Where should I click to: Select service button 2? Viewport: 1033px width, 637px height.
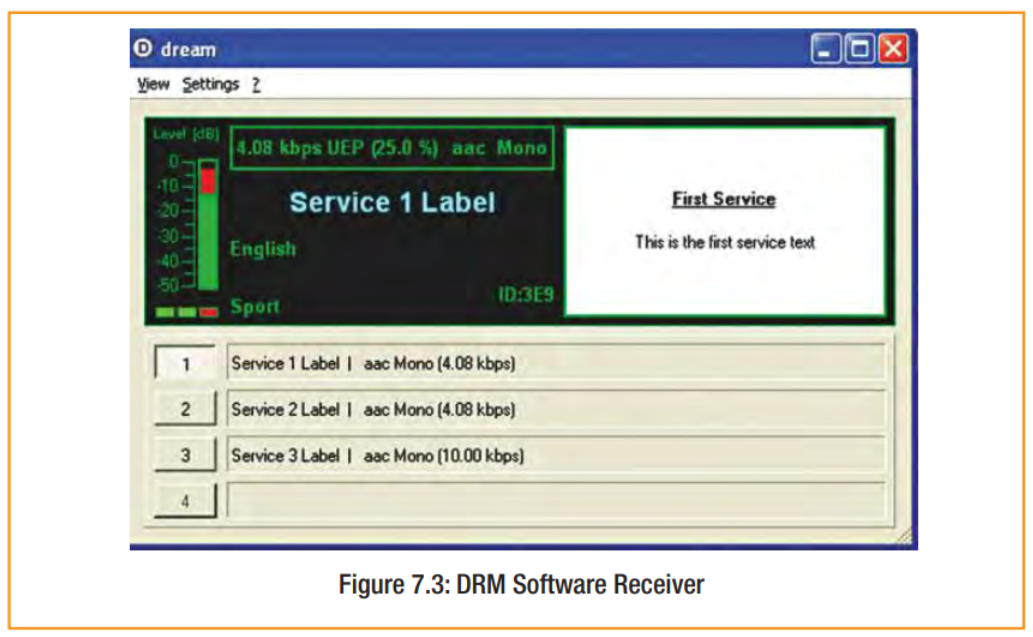pyautogui.click(x=185, y=408)
